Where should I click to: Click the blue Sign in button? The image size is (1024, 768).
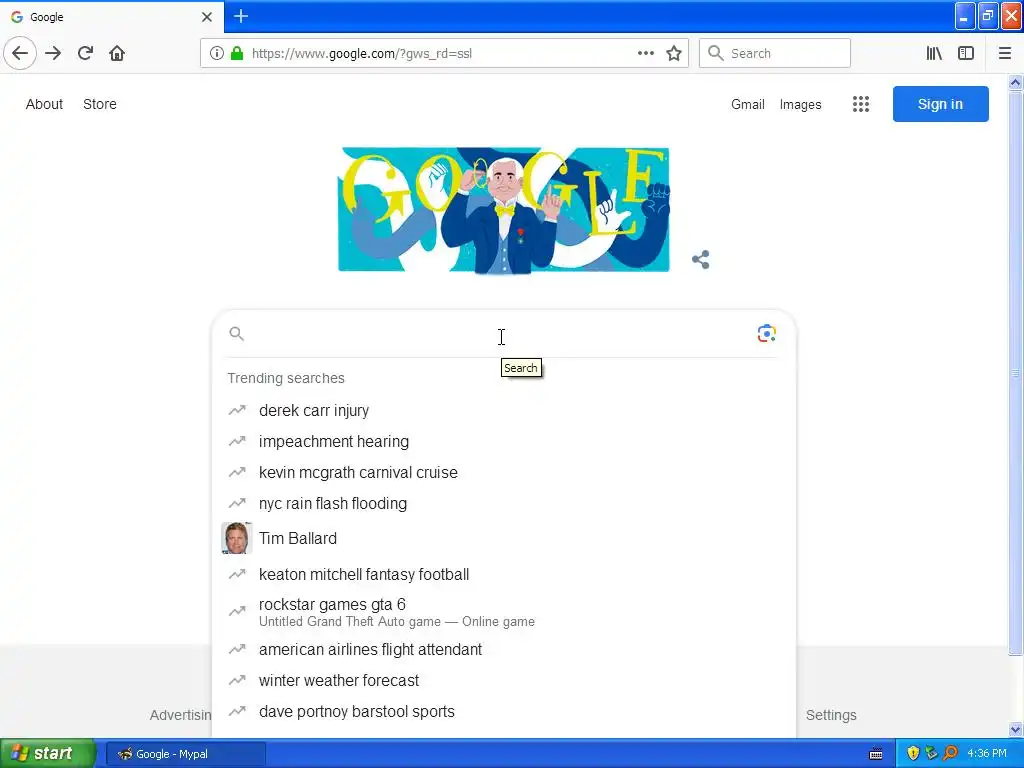940,104
